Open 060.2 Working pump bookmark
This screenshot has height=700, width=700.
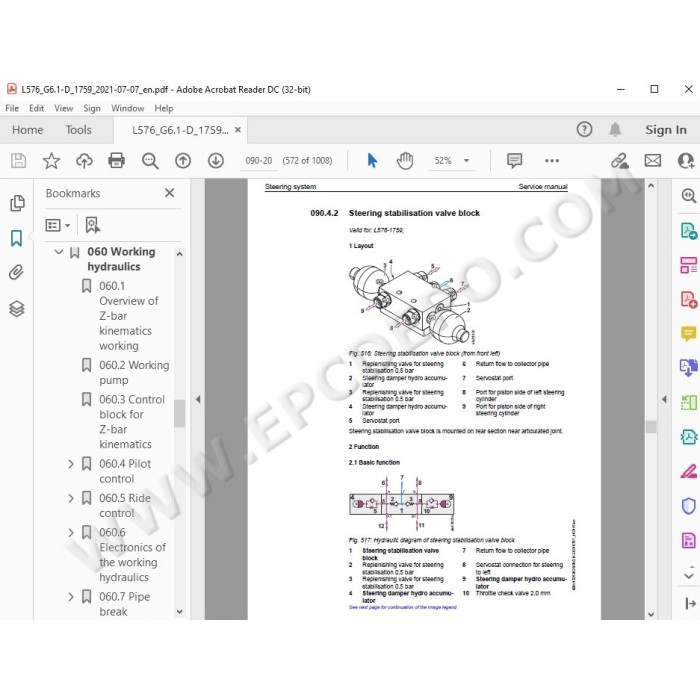(134, 372)
